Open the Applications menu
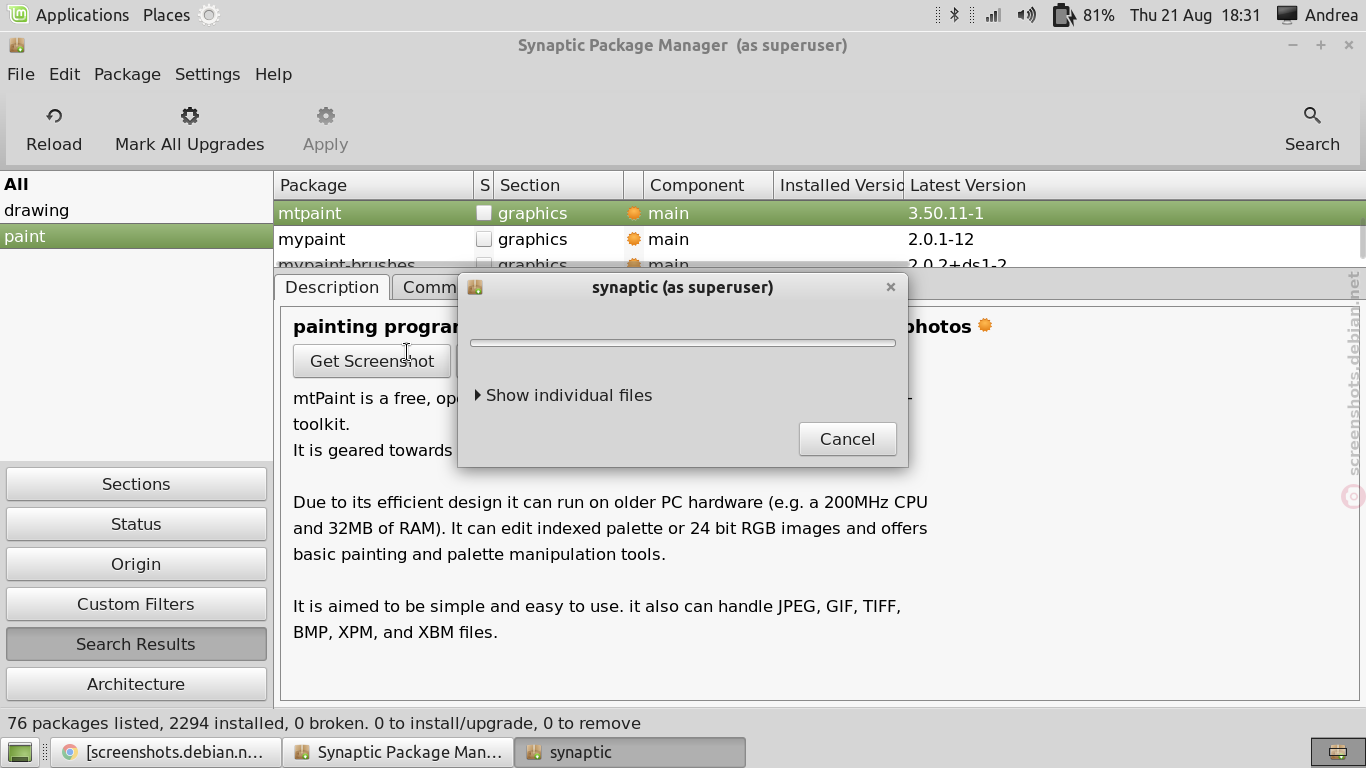The height and width of the screenshot is (768, 1366). (x=82, y=15)
